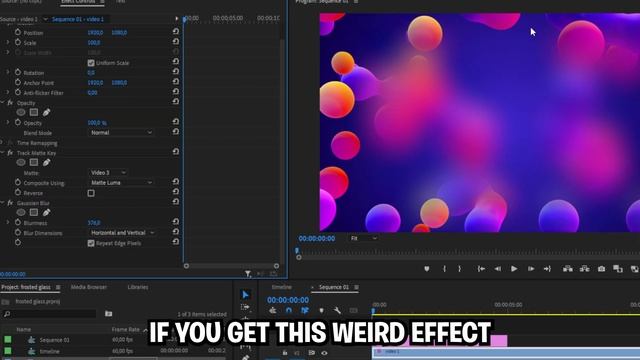Toggle the Scale animation stopwatch

[18, 42]
